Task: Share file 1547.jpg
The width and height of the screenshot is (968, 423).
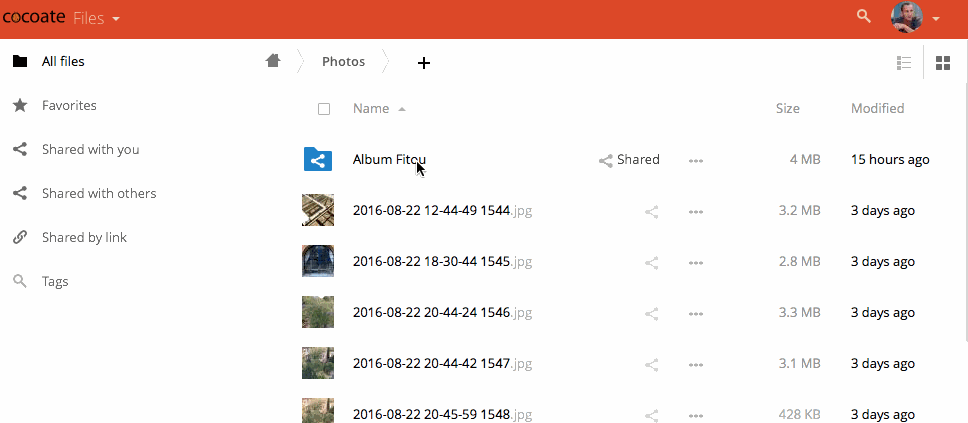Action: coord(651,365)
